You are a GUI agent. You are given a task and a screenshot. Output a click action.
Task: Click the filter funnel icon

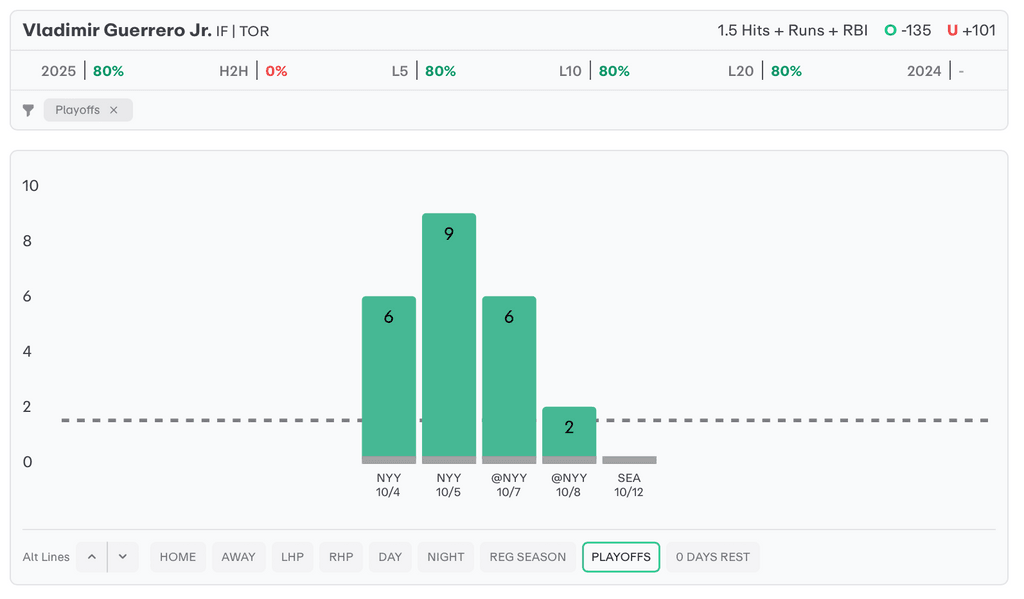[29, 111]
